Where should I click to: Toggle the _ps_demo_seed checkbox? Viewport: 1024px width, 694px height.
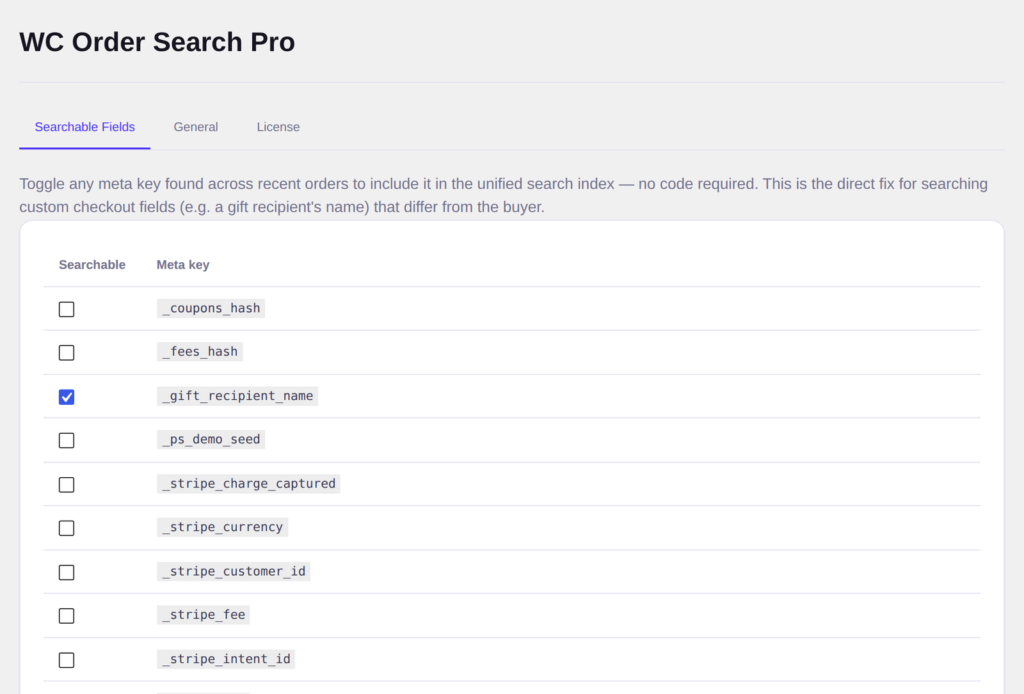coord(67,440)
